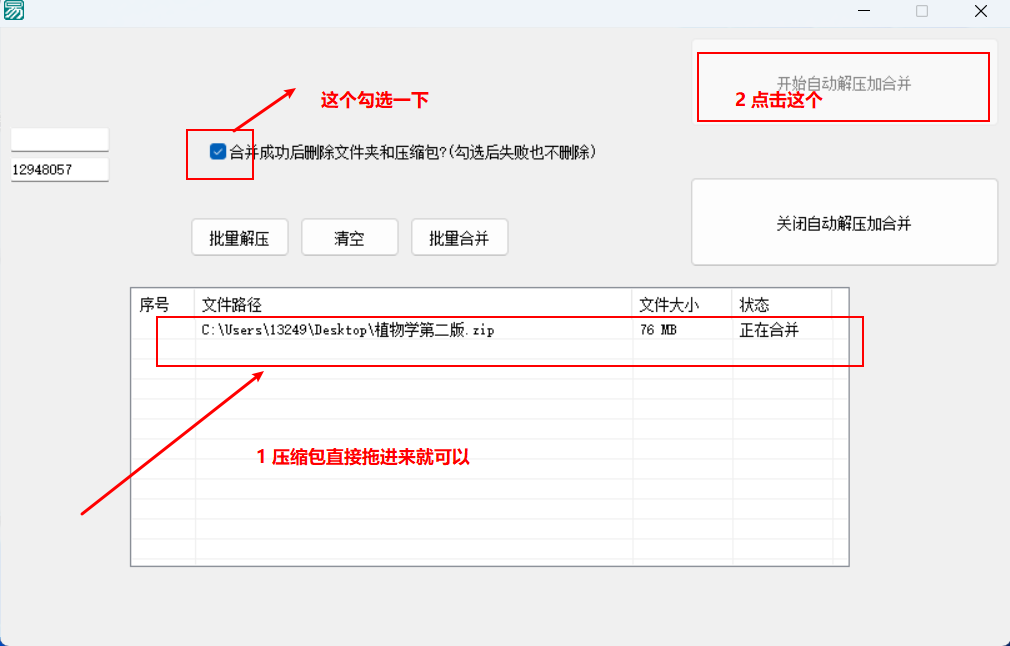The image size is (1010, 646).
Task: Minimize the application window
Action: click(862, 11)
